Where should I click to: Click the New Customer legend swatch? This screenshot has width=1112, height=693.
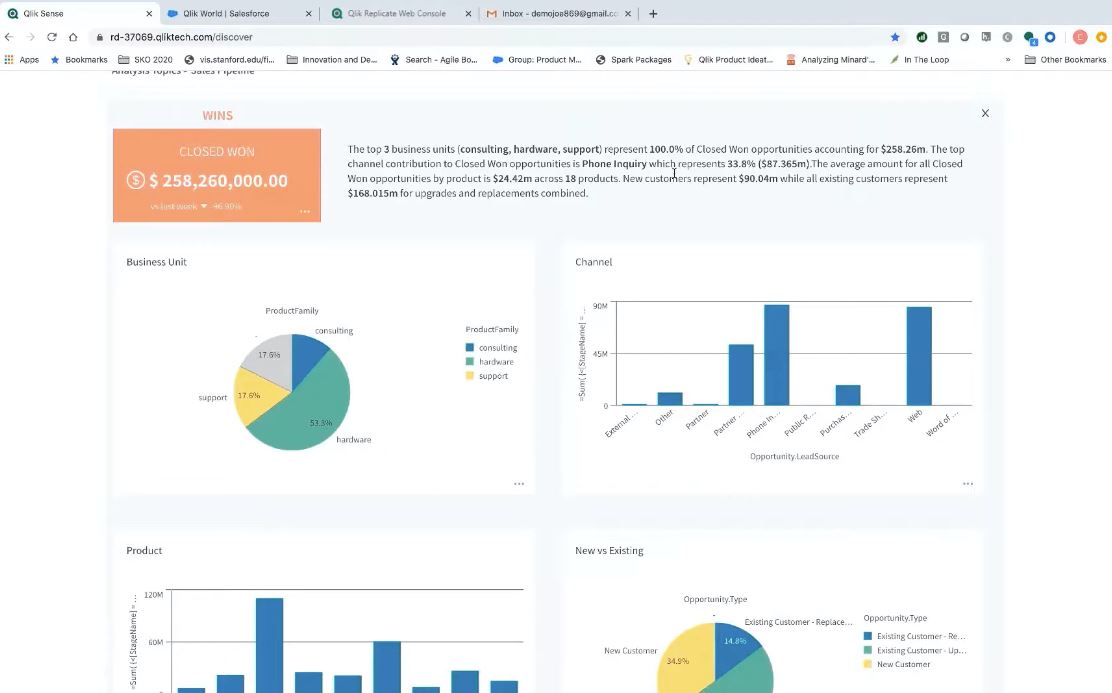coord(868,665)
